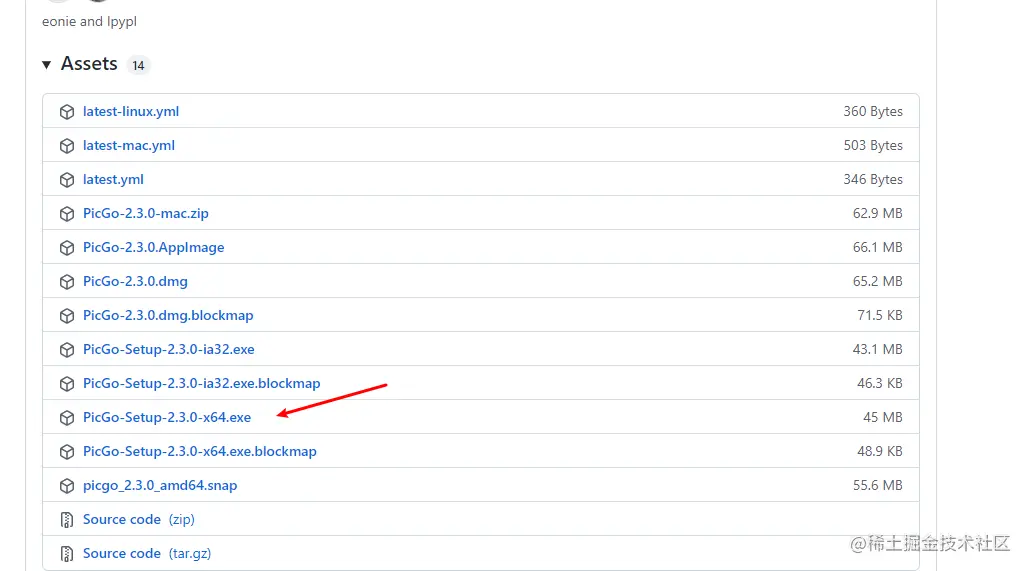Click the package icon beside PicGo-Setup-2.3.0-ia32.exe.blockmap
Screen dimensions: 1028x571
67,384
